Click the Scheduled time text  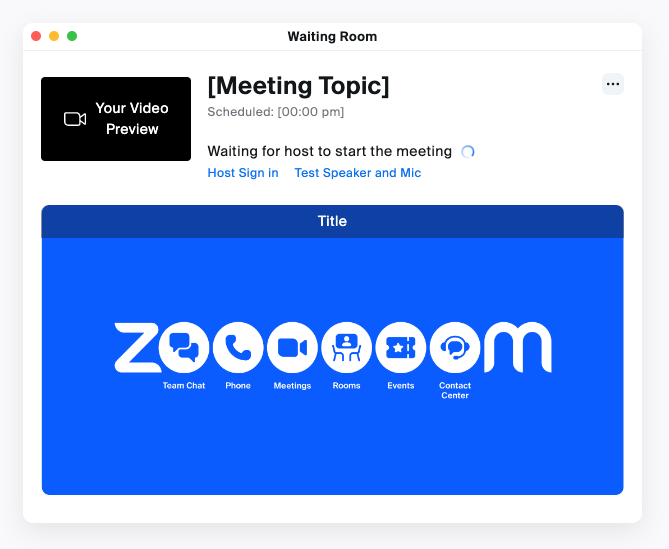276,112
